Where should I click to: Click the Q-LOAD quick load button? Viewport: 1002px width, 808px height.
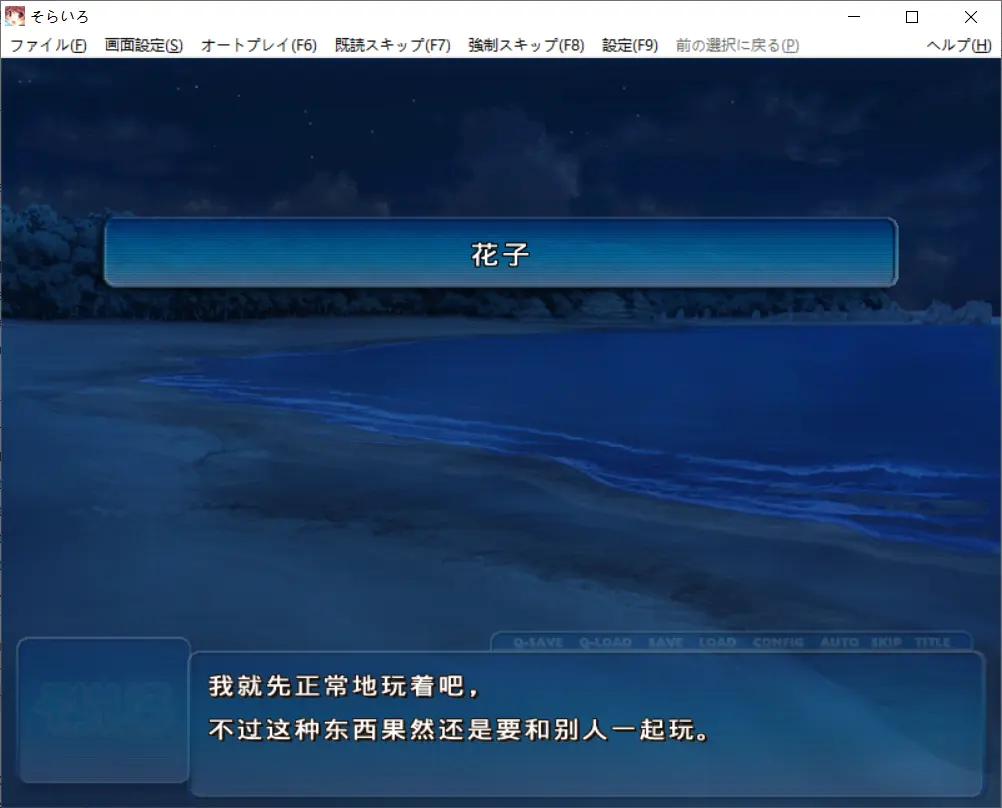(605, 642)
